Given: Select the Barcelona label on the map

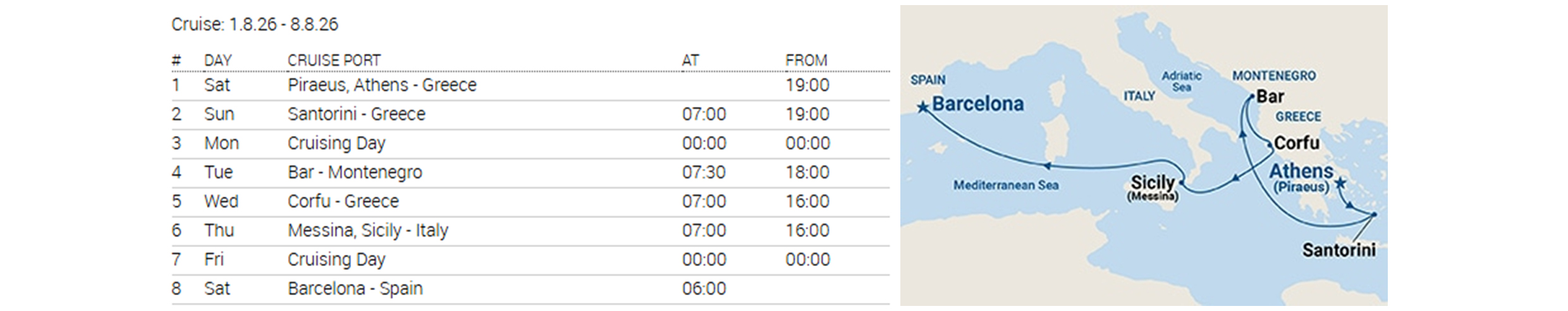Looking at the screenshot, I should pos(977,104).
